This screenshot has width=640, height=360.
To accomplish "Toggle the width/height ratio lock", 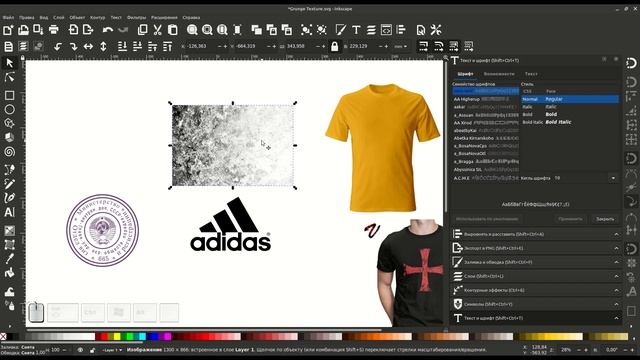I will [x=335, y=47].
